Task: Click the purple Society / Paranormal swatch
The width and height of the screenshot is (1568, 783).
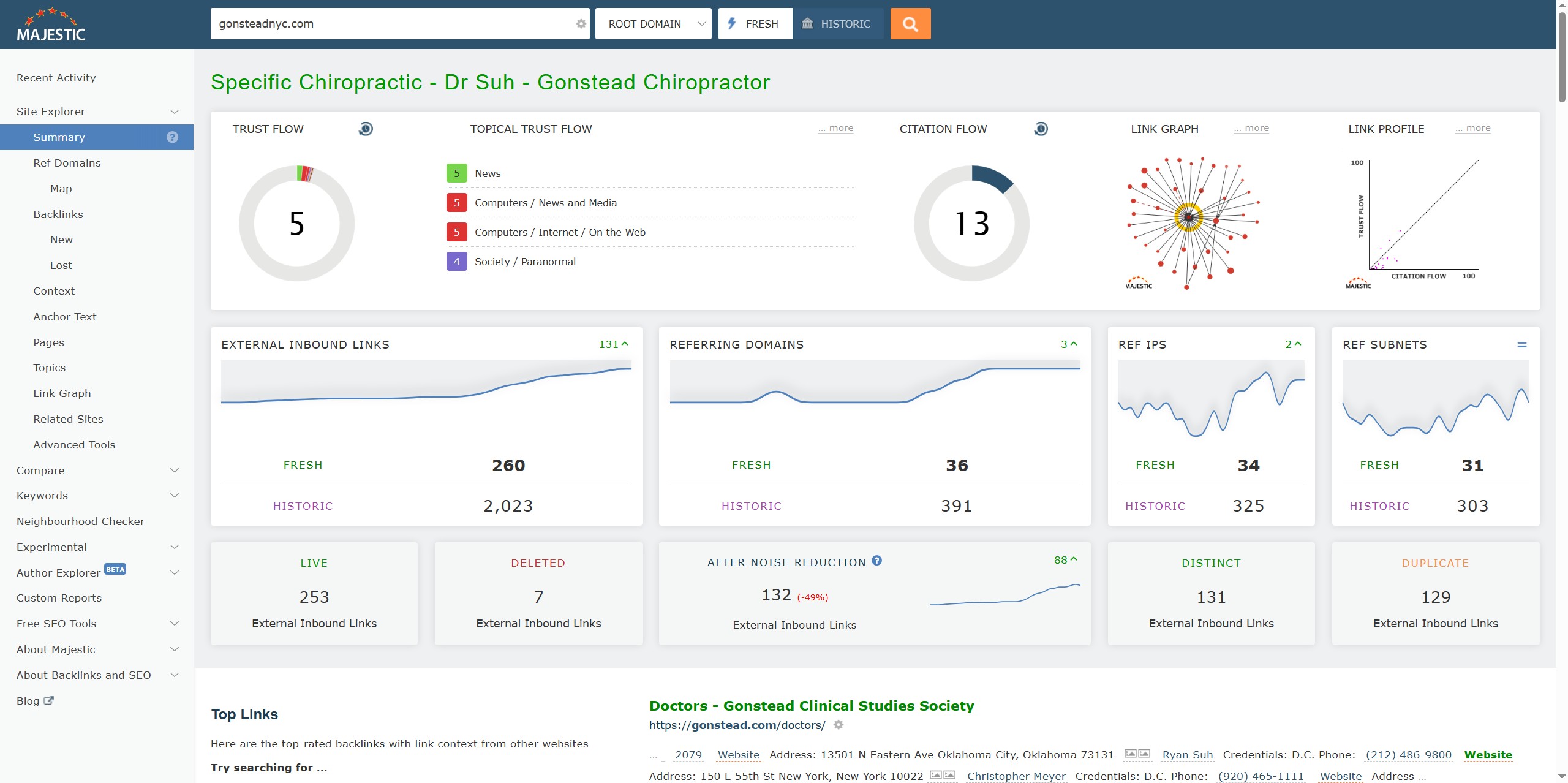Action: click(x=456, y=262)
